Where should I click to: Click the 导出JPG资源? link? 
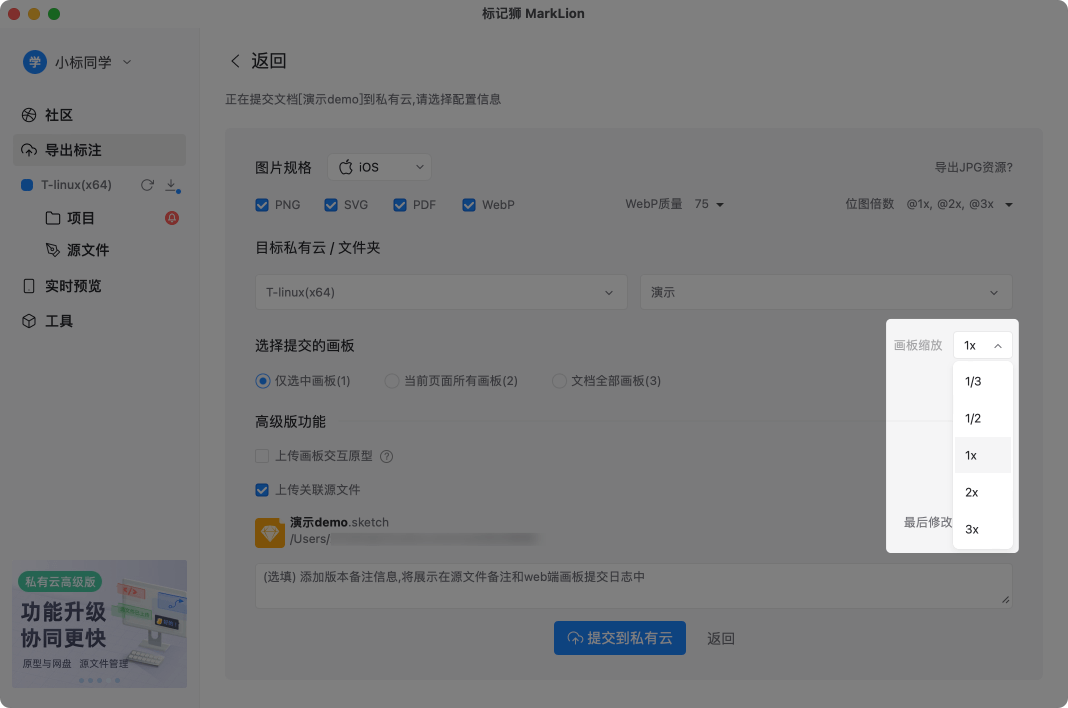coord(973,168)
